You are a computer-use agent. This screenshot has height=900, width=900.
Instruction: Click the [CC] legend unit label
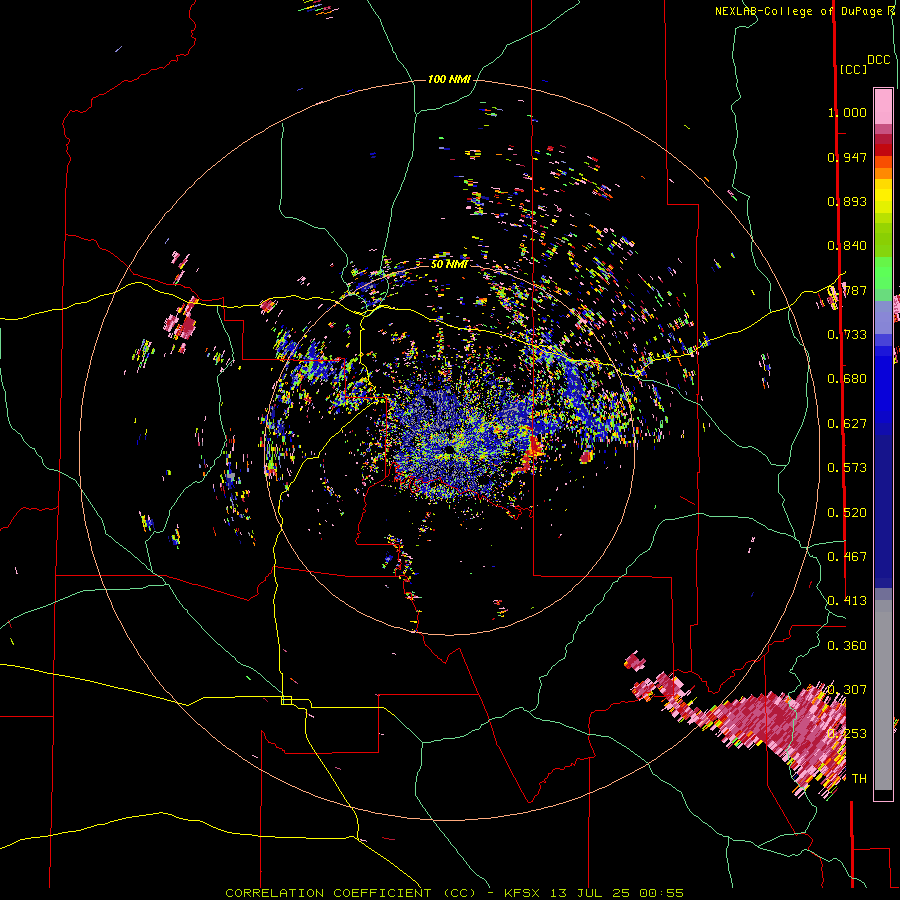click(x=853, y=69)
